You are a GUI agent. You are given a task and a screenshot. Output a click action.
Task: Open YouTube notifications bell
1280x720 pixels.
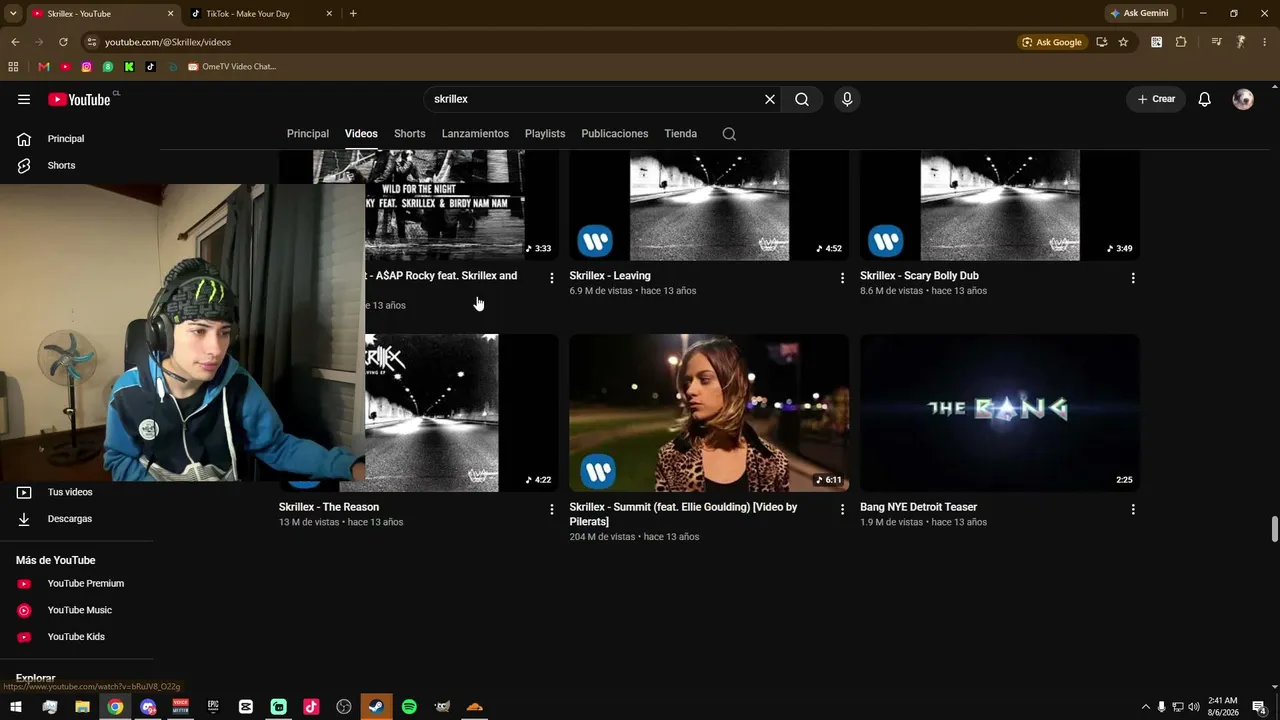pos(1205,99)
